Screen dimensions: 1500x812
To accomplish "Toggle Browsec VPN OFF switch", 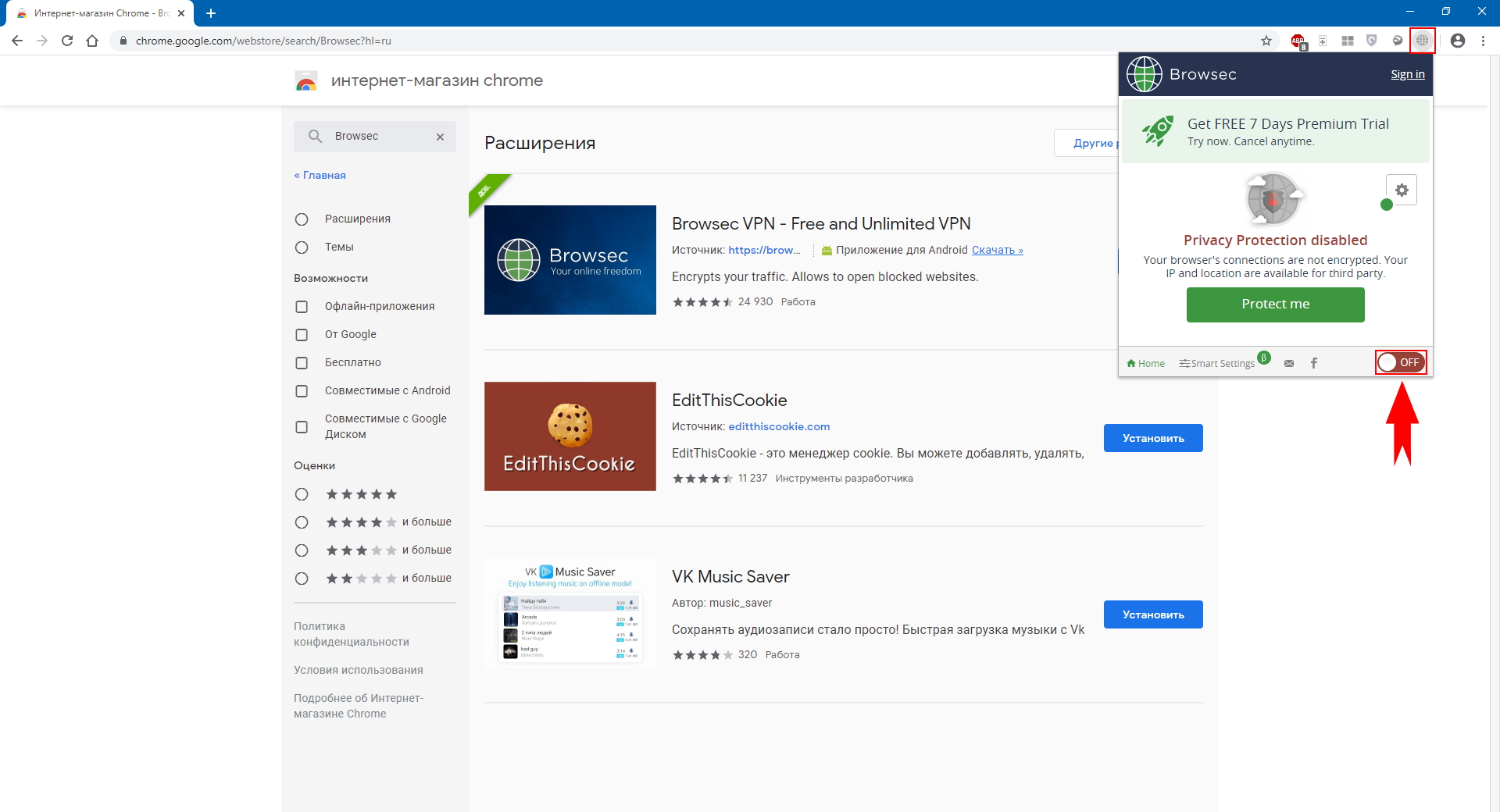I will 1400,362.
